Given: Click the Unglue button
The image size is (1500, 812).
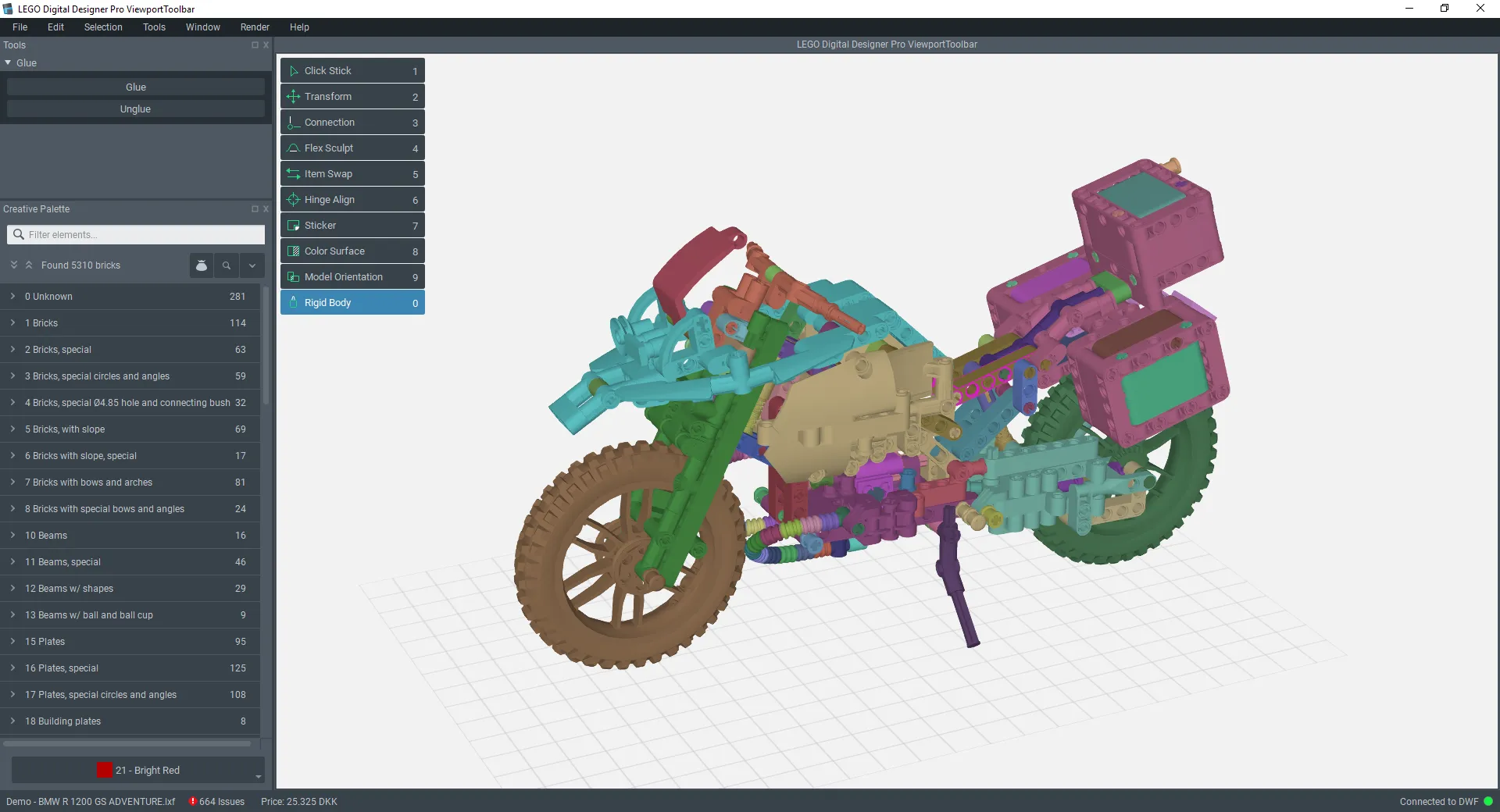Looking at the screenshot, I should tap(136, 109).
